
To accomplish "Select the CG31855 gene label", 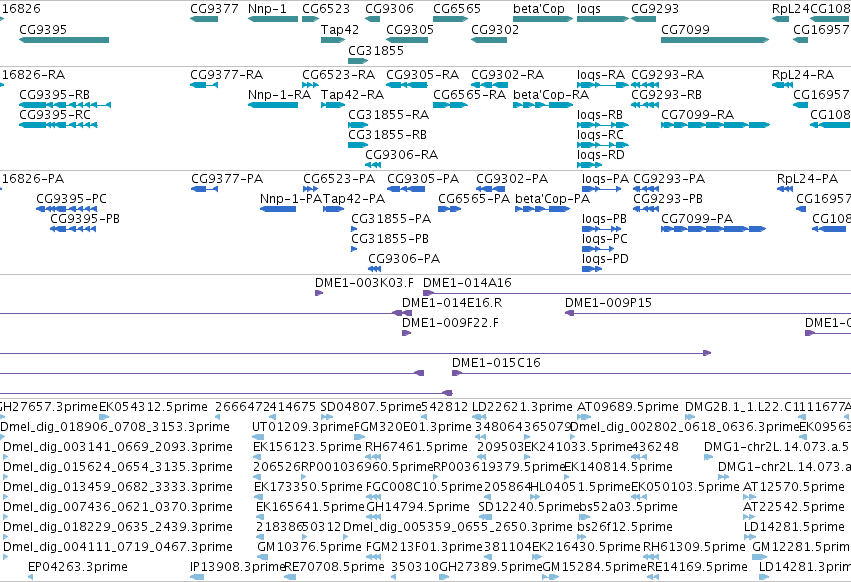I will (376, 50).
